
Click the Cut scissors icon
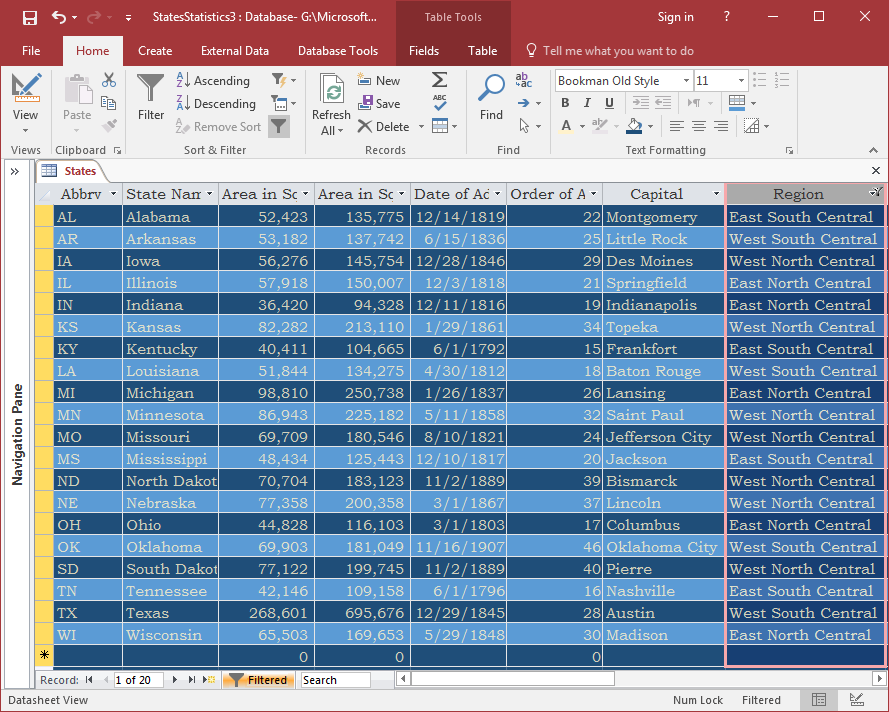pos(109,80)
